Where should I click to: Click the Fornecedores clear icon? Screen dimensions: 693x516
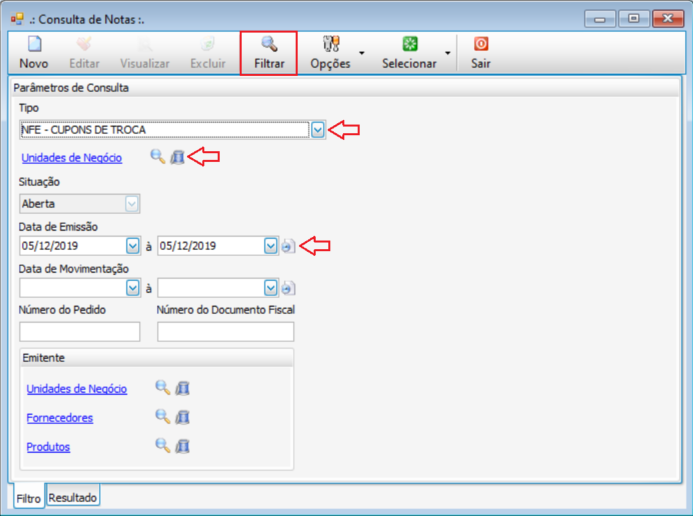tap(183, 417)
